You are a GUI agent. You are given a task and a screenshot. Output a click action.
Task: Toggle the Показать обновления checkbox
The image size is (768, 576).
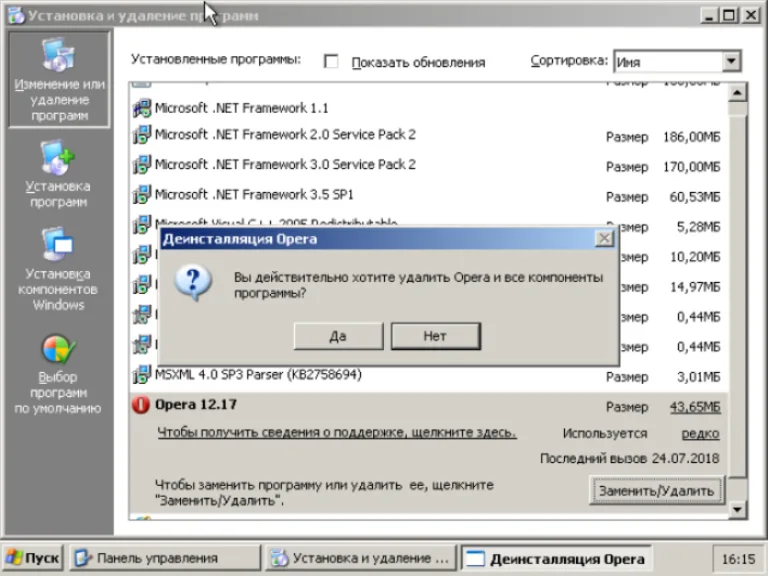(x=331, y=62)
